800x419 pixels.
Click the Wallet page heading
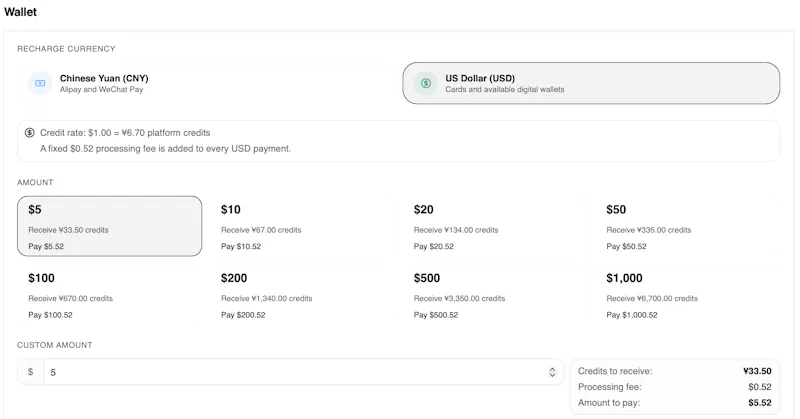[20, 12]
